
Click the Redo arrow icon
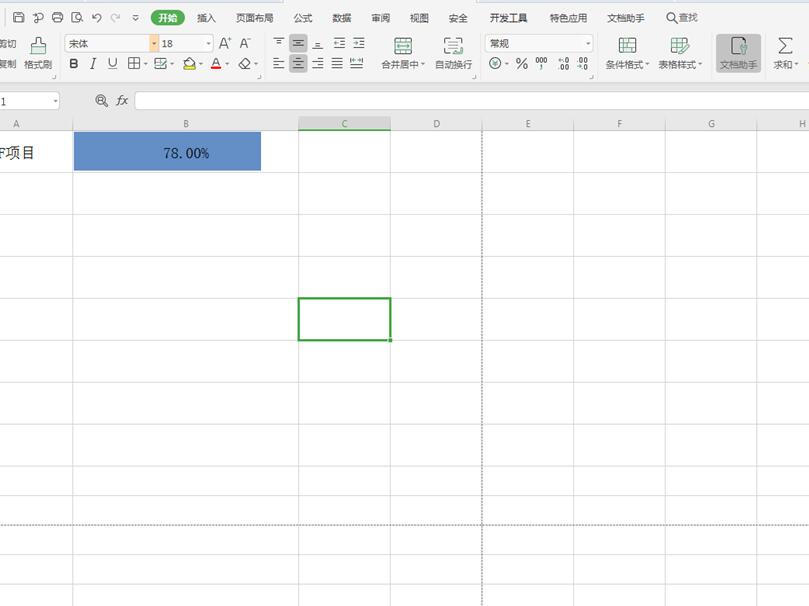click(x=116, y=18)
